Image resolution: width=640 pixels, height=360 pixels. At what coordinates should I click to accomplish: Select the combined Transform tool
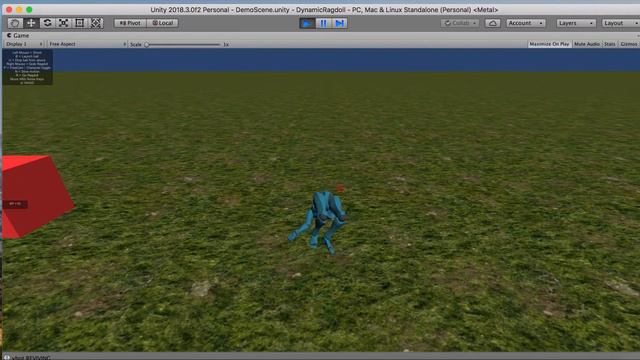(96, 23)
